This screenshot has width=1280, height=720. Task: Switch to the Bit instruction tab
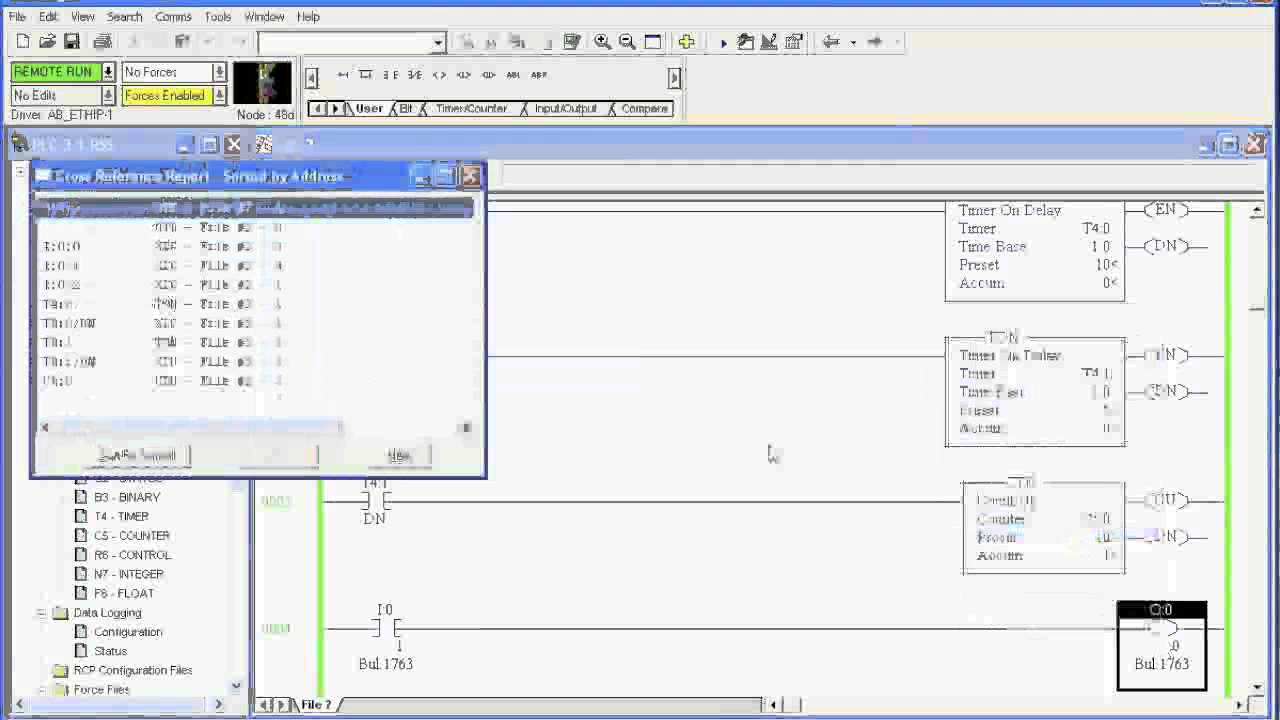point(406,108)
